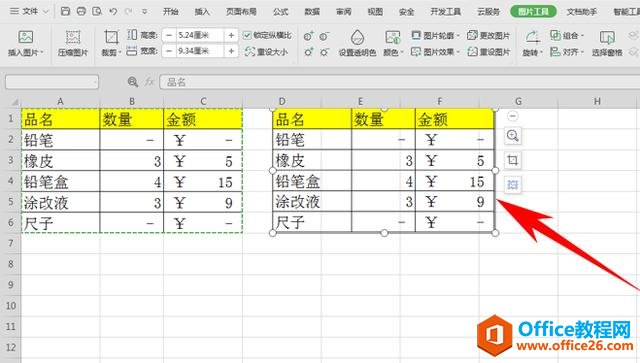Image resolution: width=640 pixels, height=363 pixels.
Task: Increase picture width with plus button
Action: [231, 51]
